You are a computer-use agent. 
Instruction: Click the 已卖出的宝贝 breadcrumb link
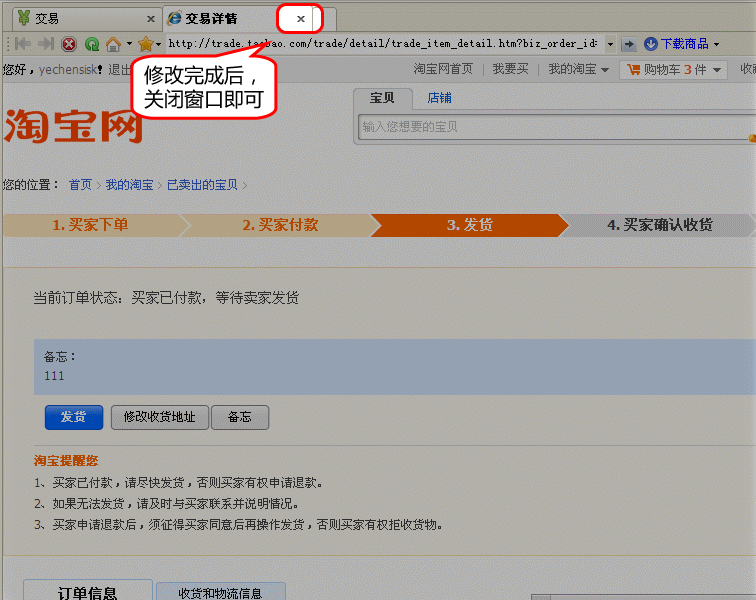pyautogui.click(x=202, y=185)
